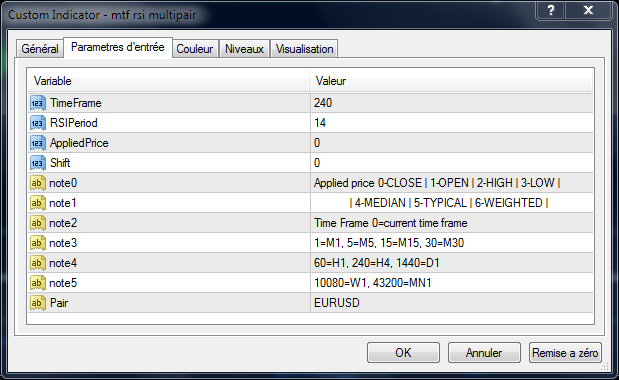This screenshot has height=380, width=619.
Task: Click the note5 variable name
Action: (63, 283)
